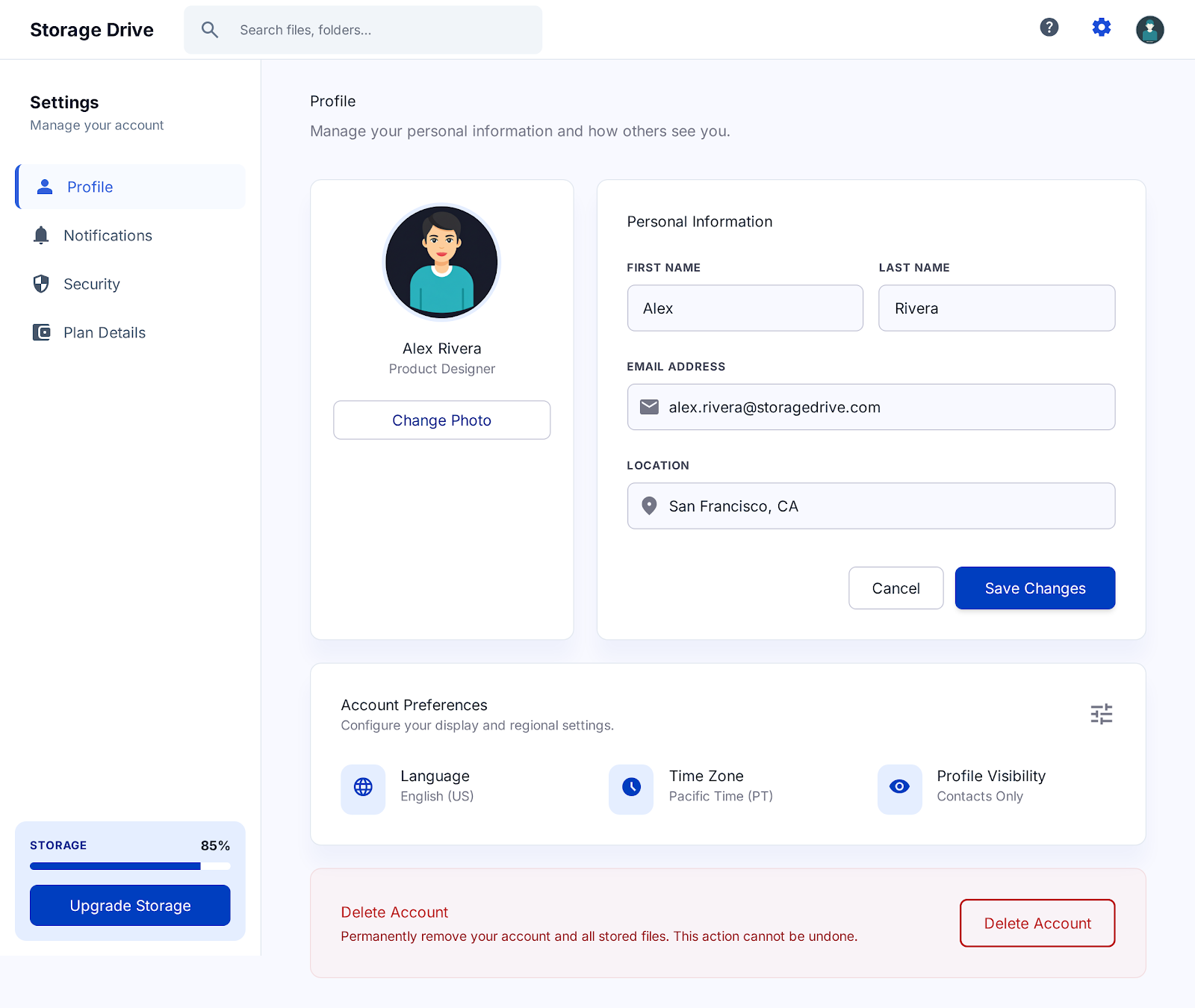Click the Product Designer subtitle
The image size is (1195, 1008).
[442, 369]
